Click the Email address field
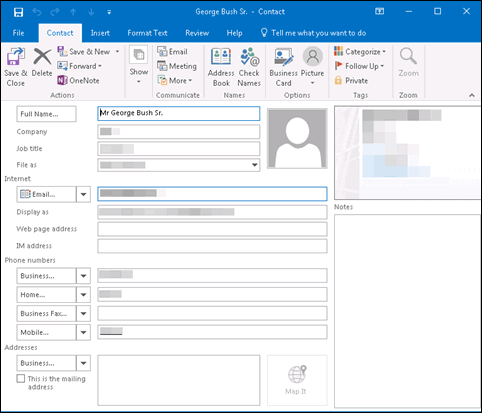The height and width of the screenshot is (413, 482). [x=212, y=194]
